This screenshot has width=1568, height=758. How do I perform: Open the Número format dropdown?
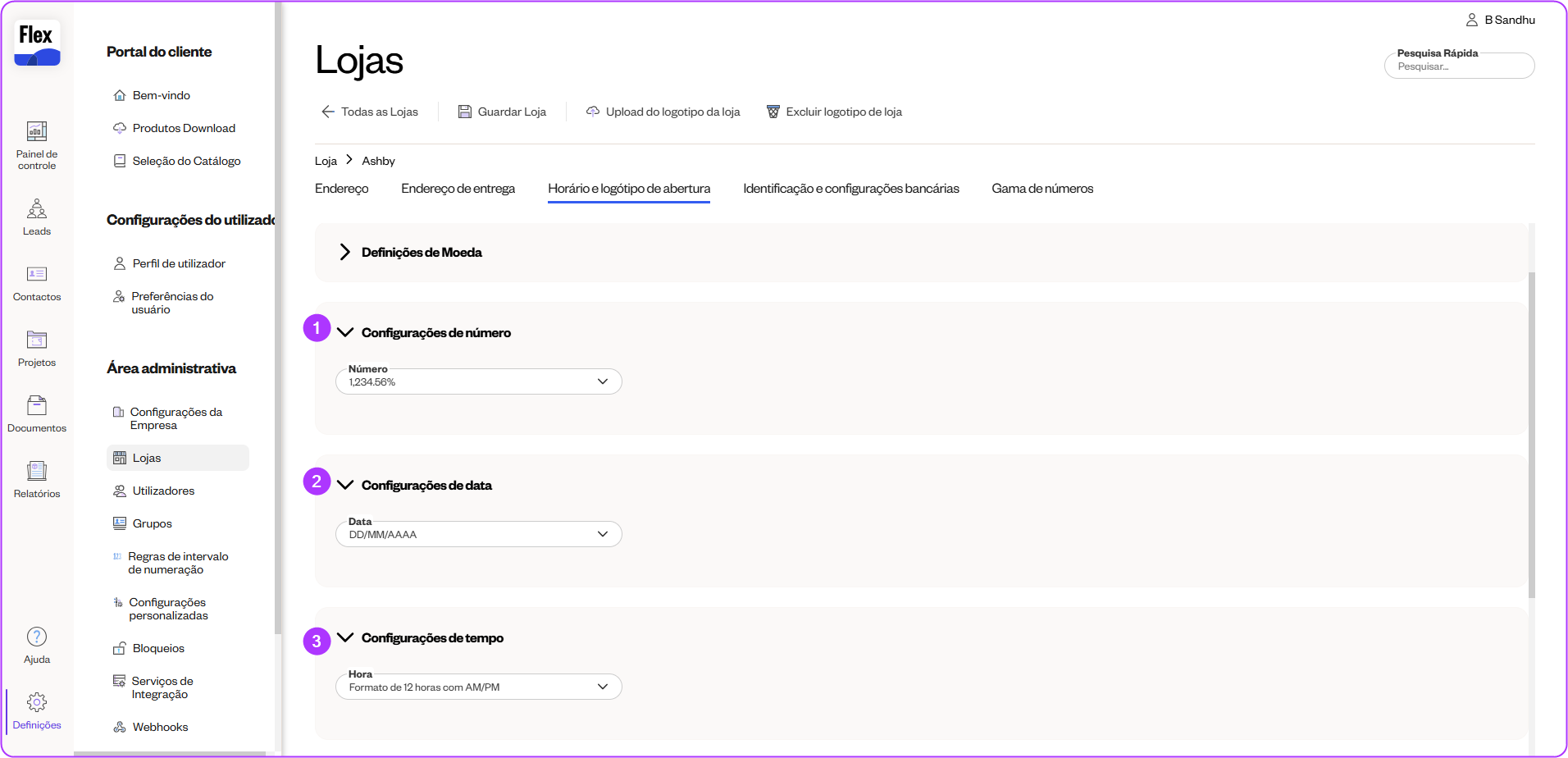pyautogui.click(x=479, y=382)
